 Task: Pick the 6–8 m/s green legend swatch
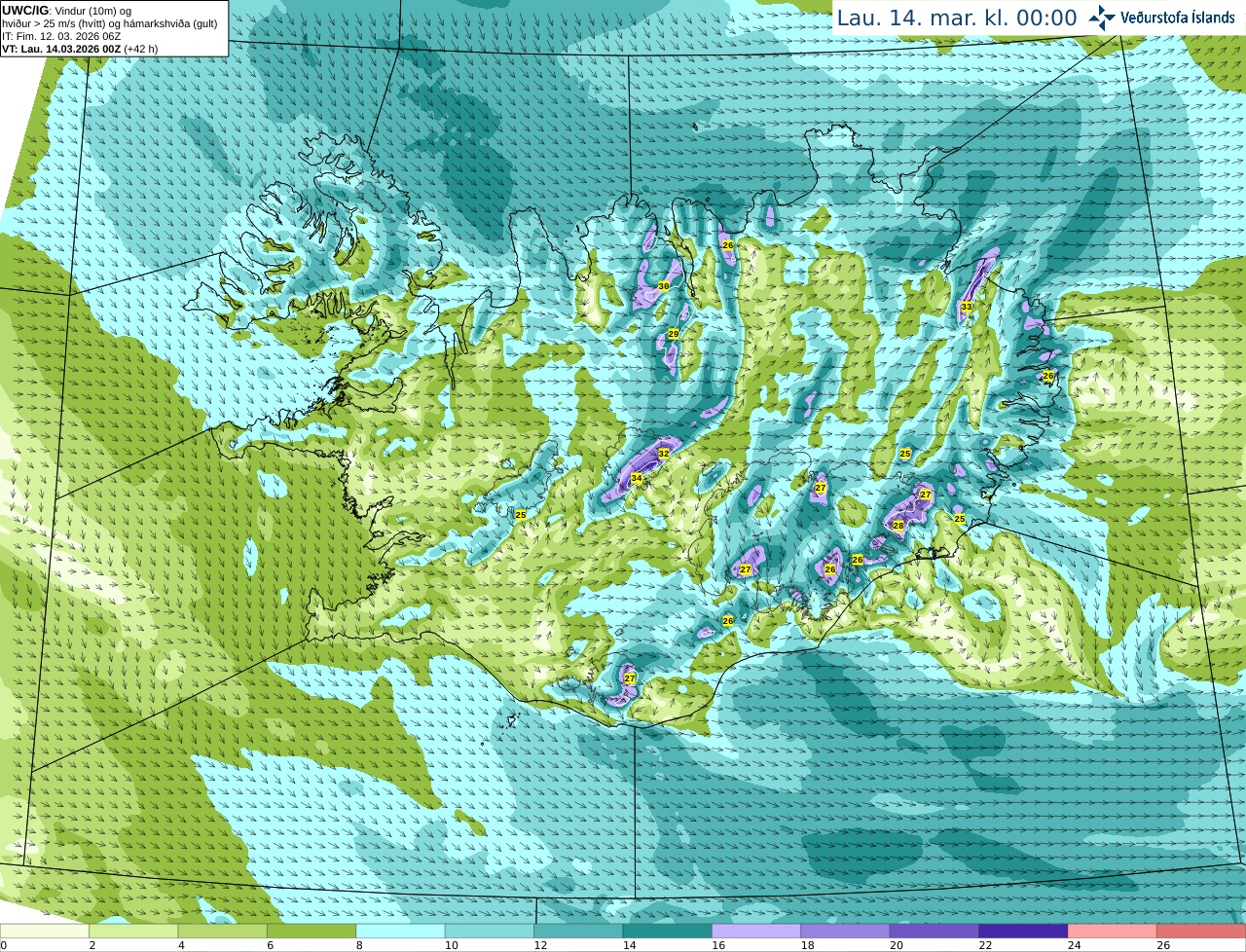pyautogui.click(x=311, y=931)
